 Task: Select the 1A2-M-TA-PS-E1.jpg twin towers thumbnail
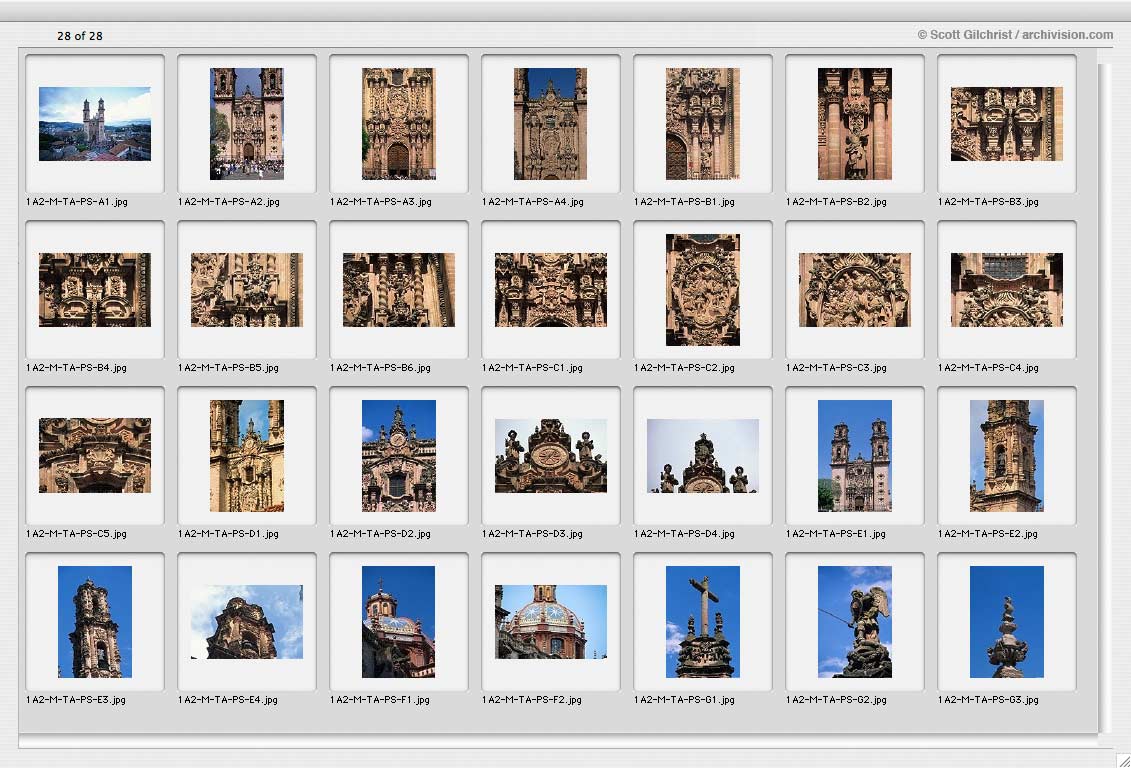tap(855, 456)
